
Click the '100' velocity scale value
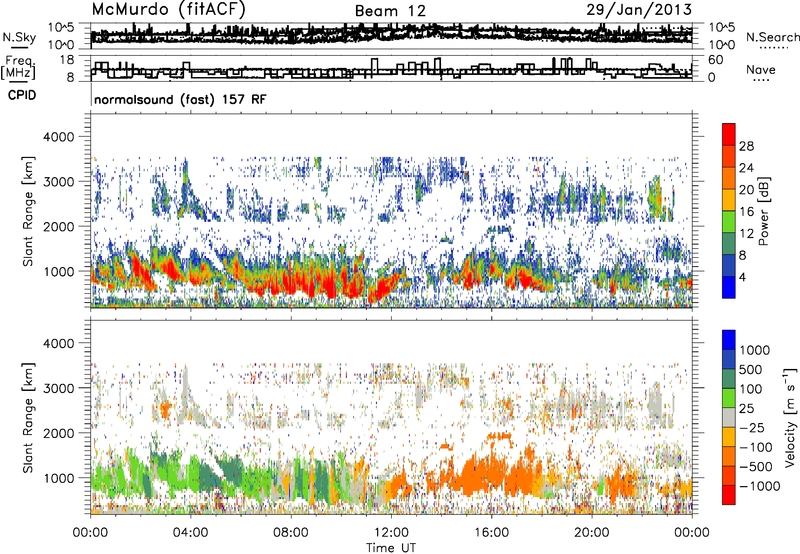click(x=751, y=389)
